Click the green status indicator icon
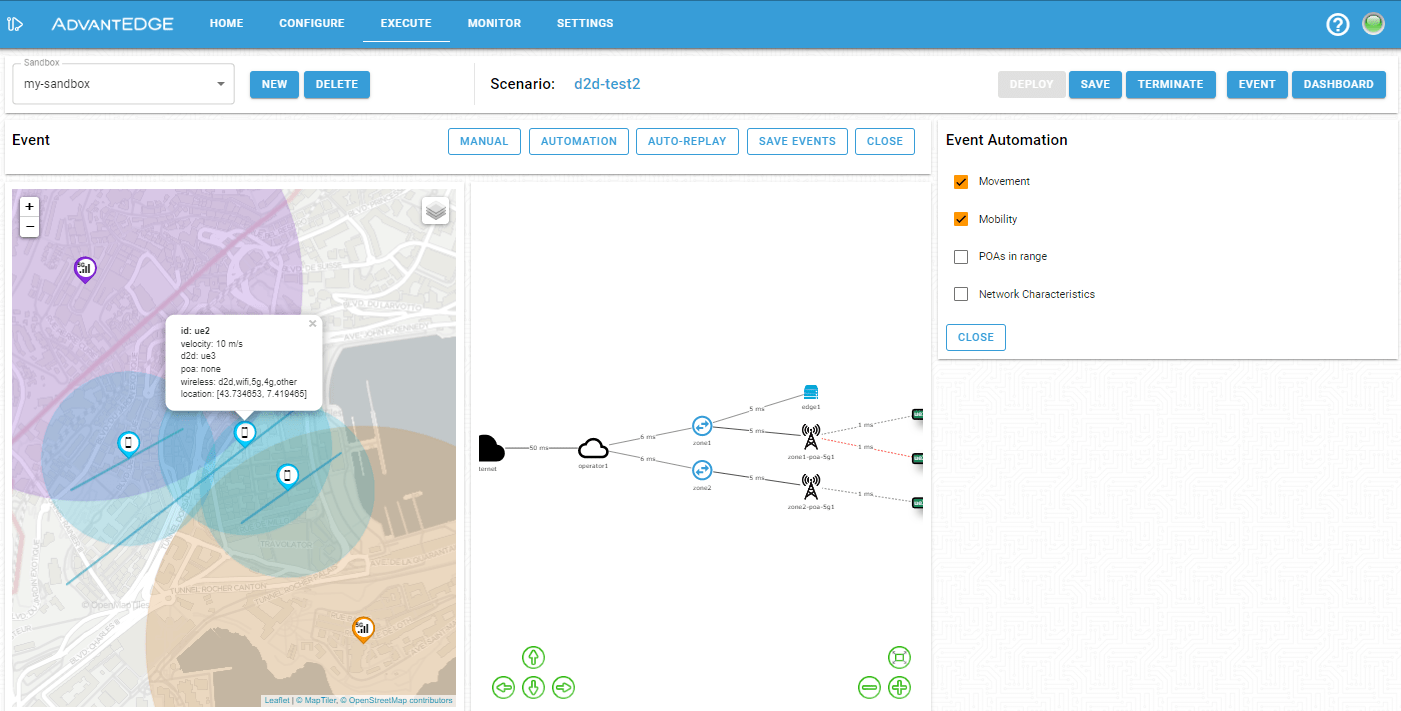The width and height of the screenshot is (1401, 711). (x=1373, y=23)
